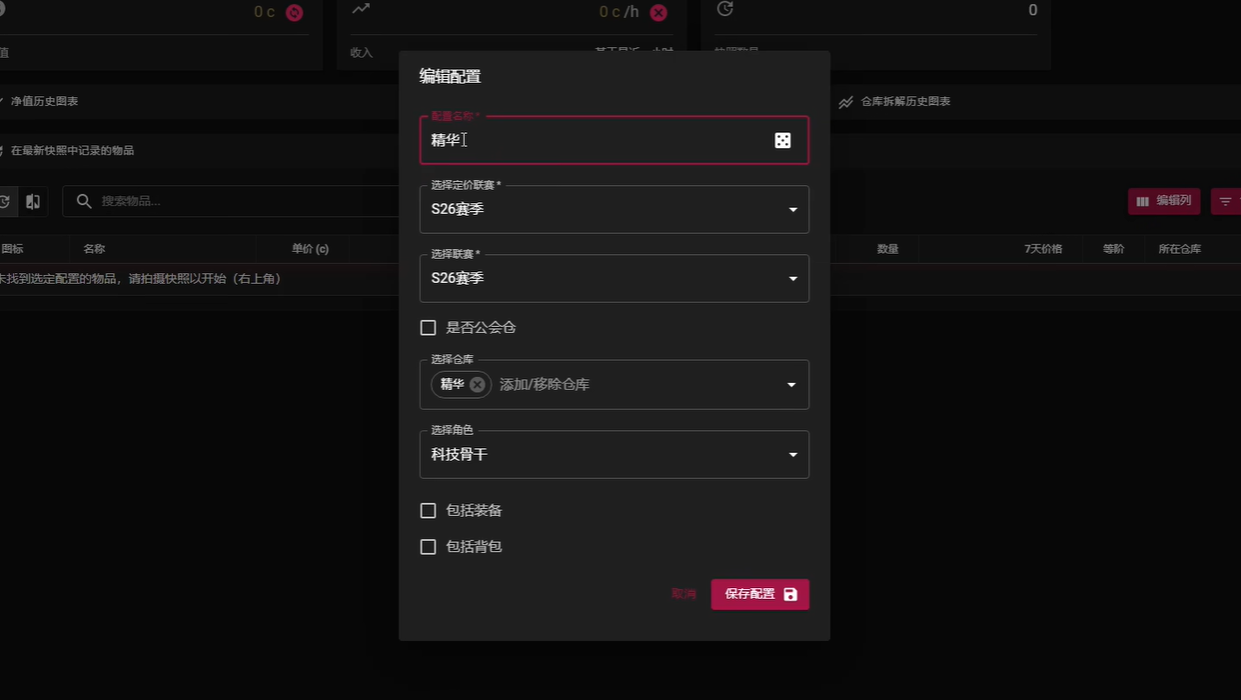Screen dimensions: 1241x700
Task: Click the 取消 cancel button
Action: pyautogui.click(x=684, y=594)
